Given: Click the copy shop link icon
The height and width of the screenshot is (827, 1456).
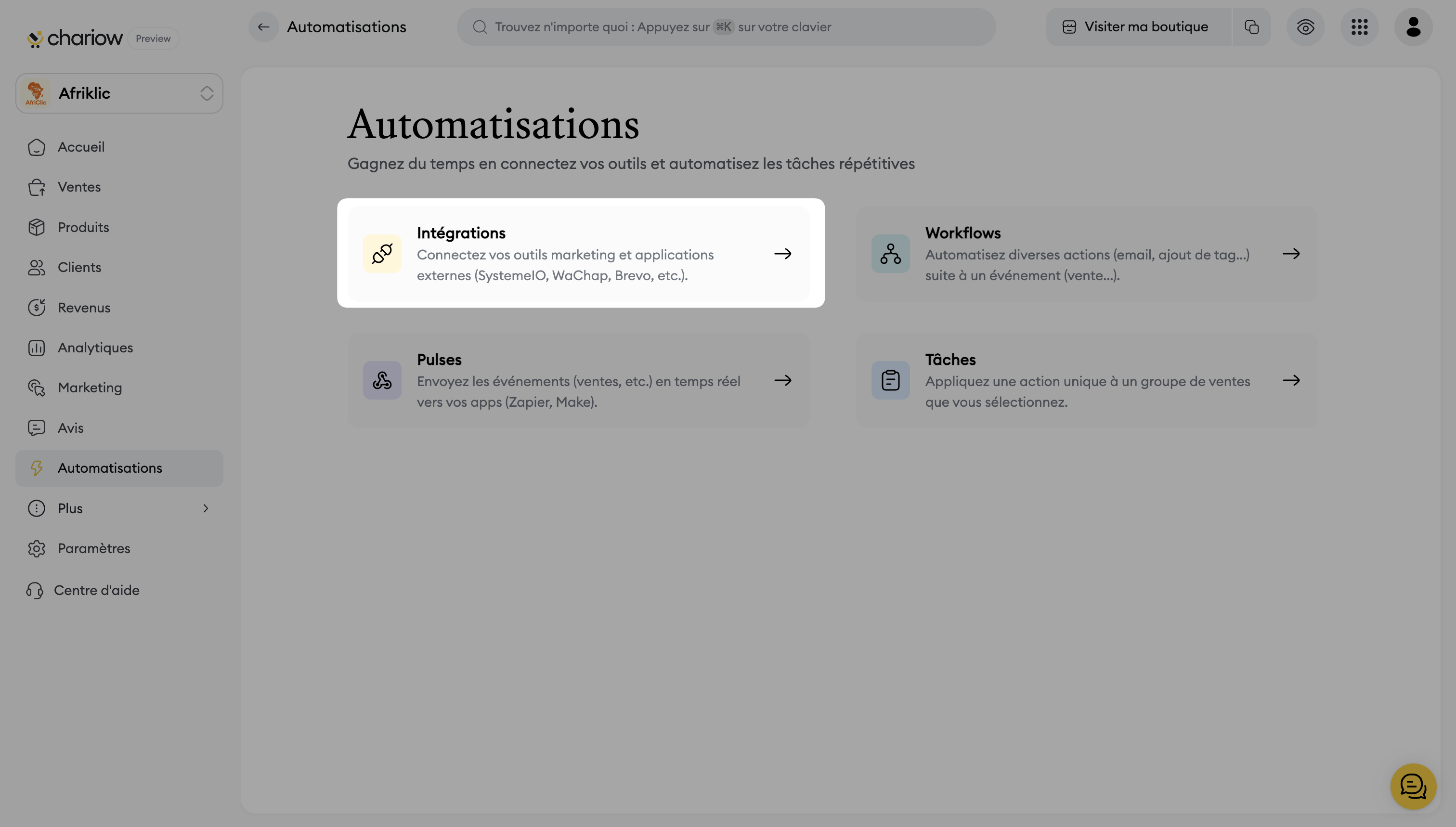Looking at the screenshot, I should [x=1251, y=26].
